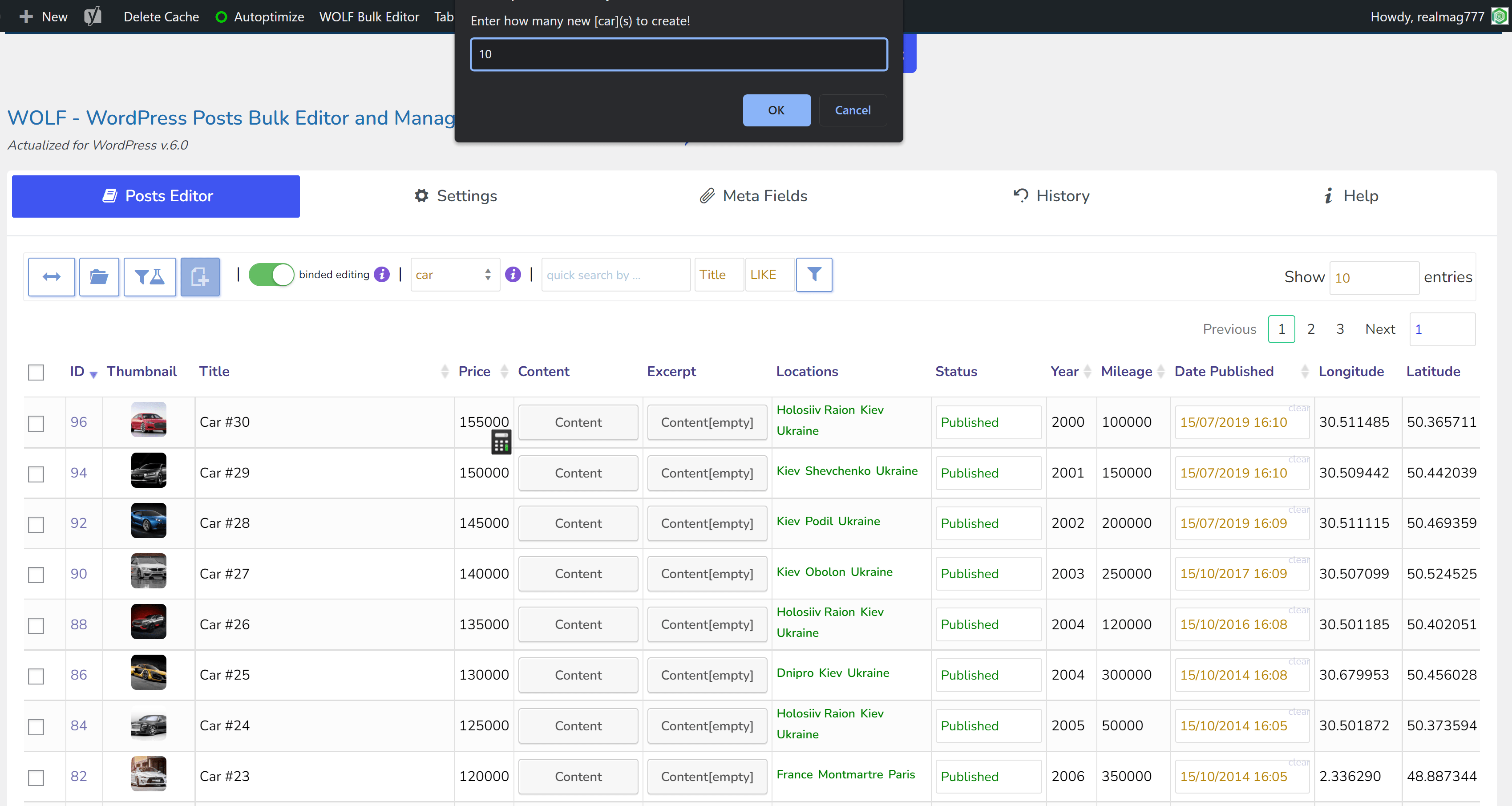
Task: Check the select all rows checkbox
Action: 37,371
